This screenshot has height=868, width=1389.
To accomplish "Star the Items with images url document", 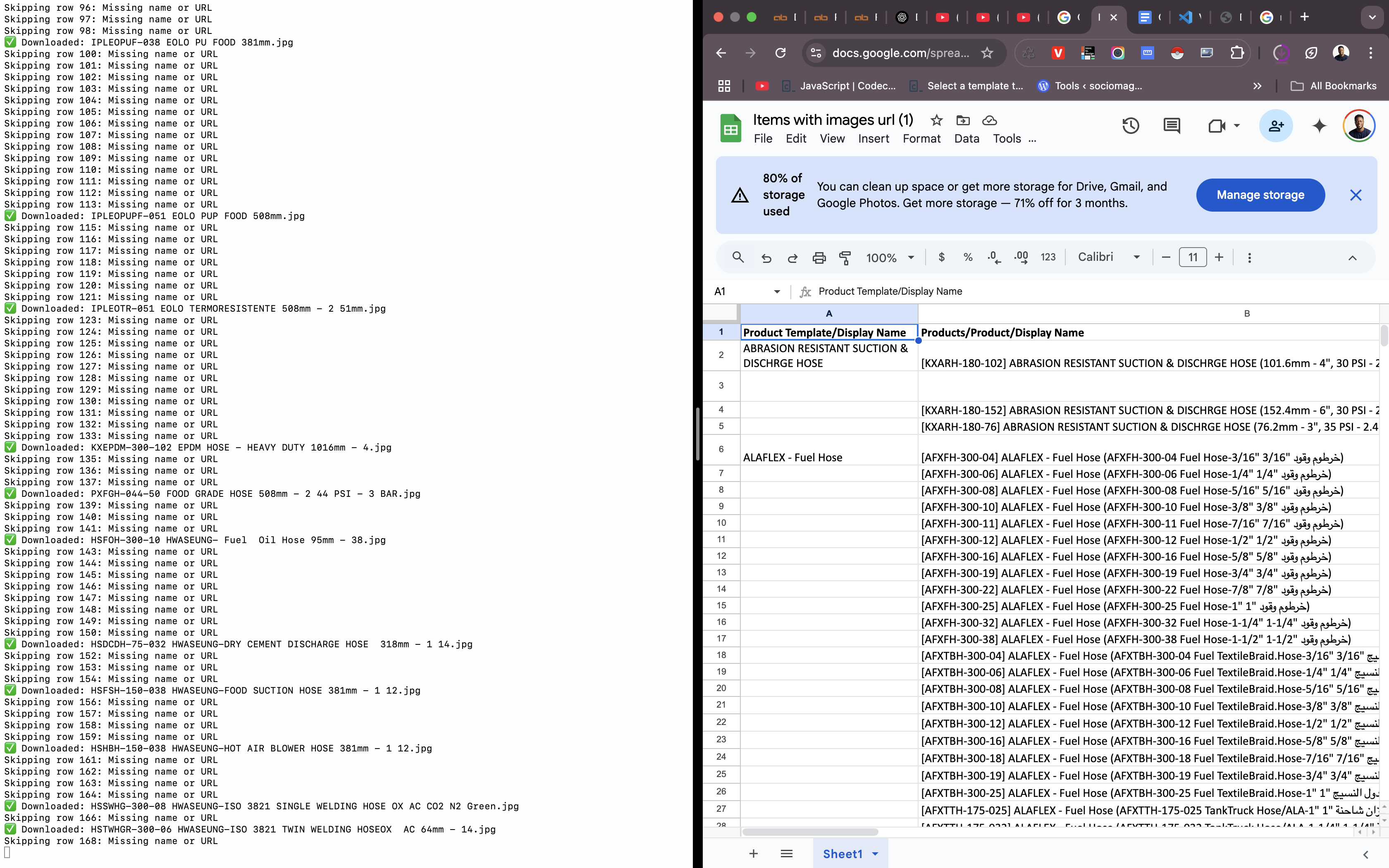I will [x=937, y=120].
